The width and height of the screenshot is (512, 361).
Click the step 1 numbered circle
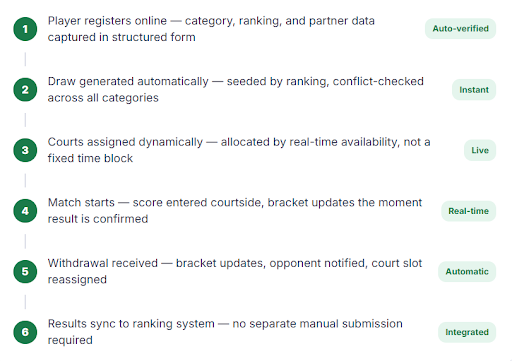[25, 29]
